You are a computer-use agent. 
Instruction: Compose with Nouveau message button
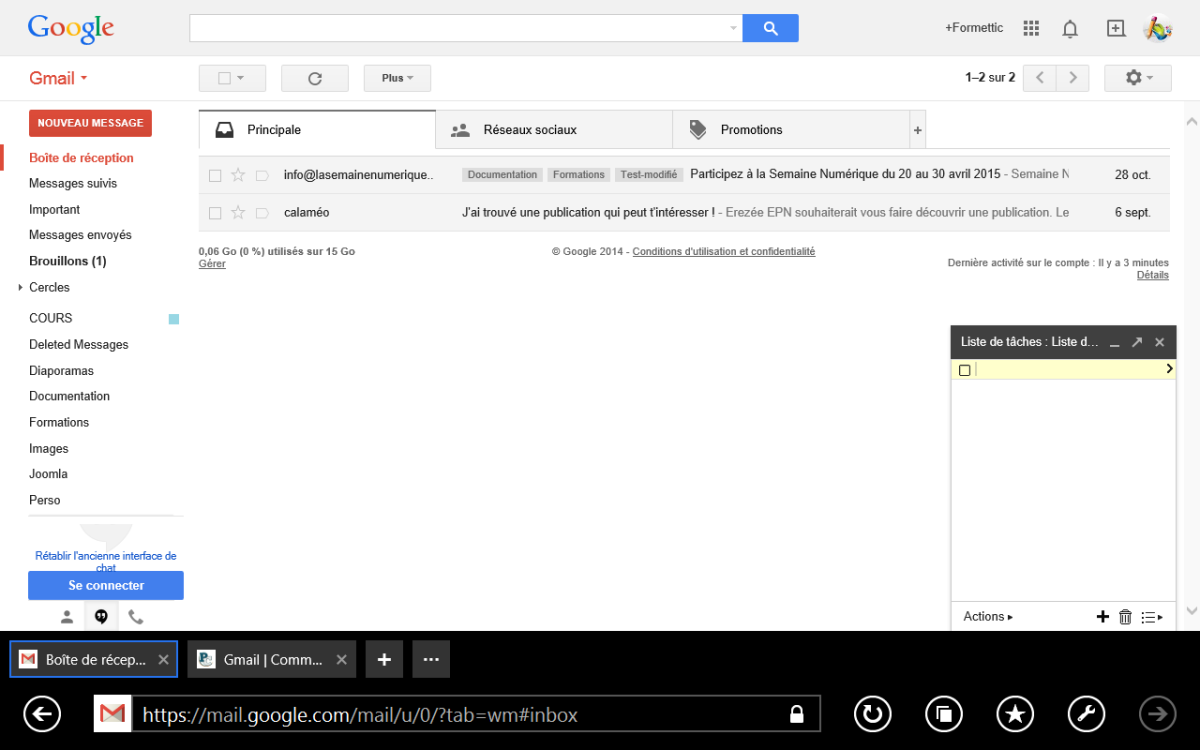(x=90, y=123)
